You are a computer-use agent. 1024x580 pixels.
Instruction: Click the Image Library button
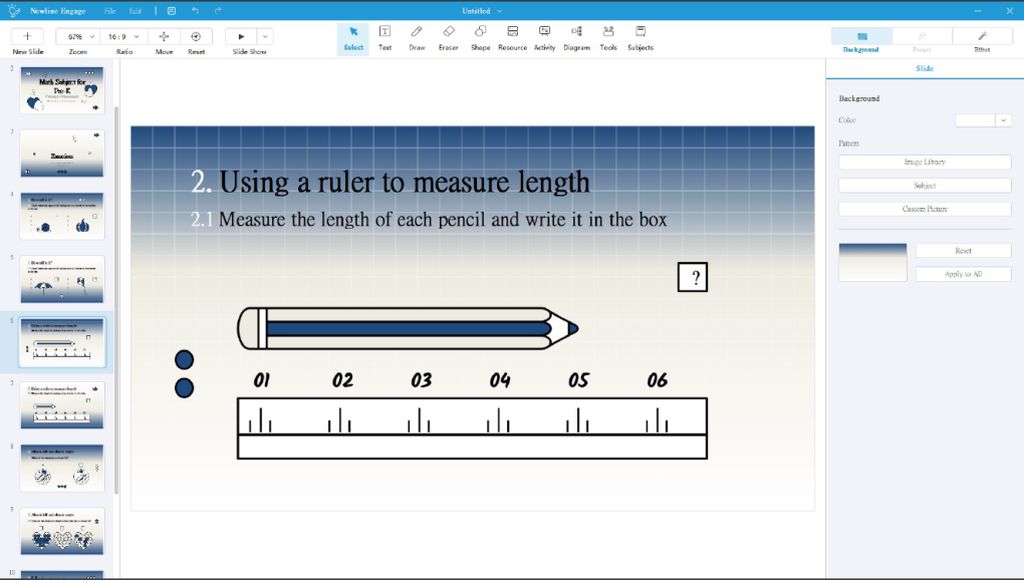click(x=924, y=162)
